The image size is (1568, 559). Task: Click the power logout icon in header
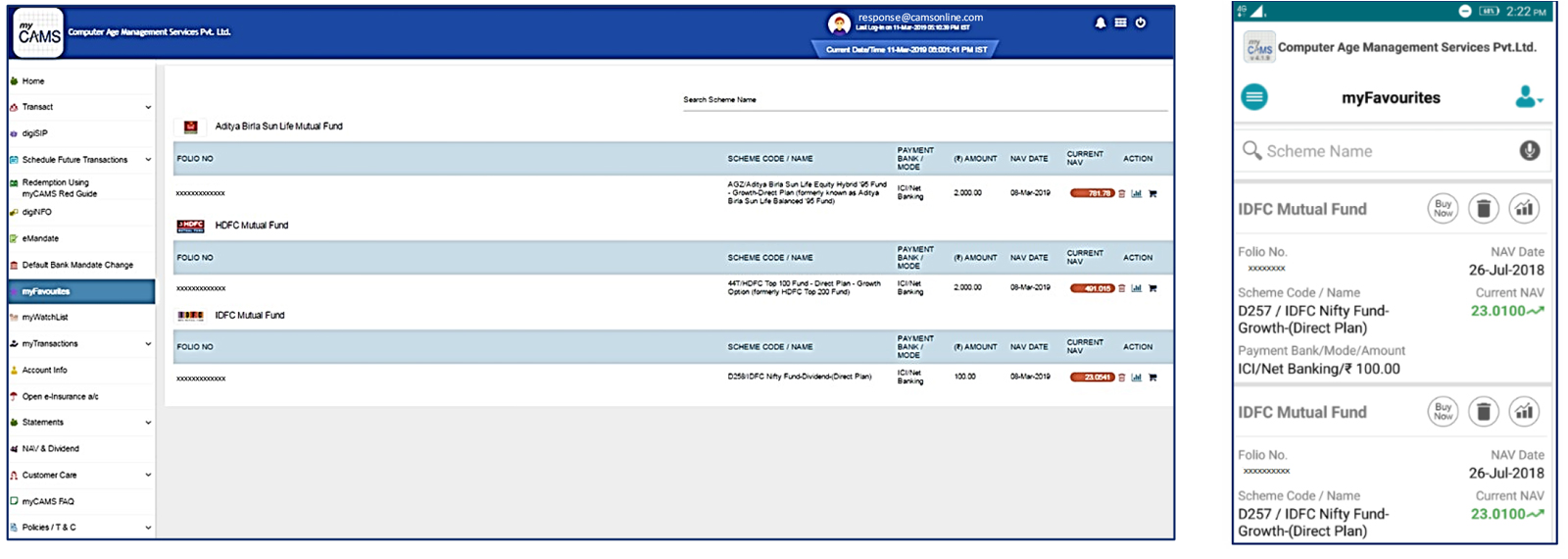click(x=1141, y=23)
